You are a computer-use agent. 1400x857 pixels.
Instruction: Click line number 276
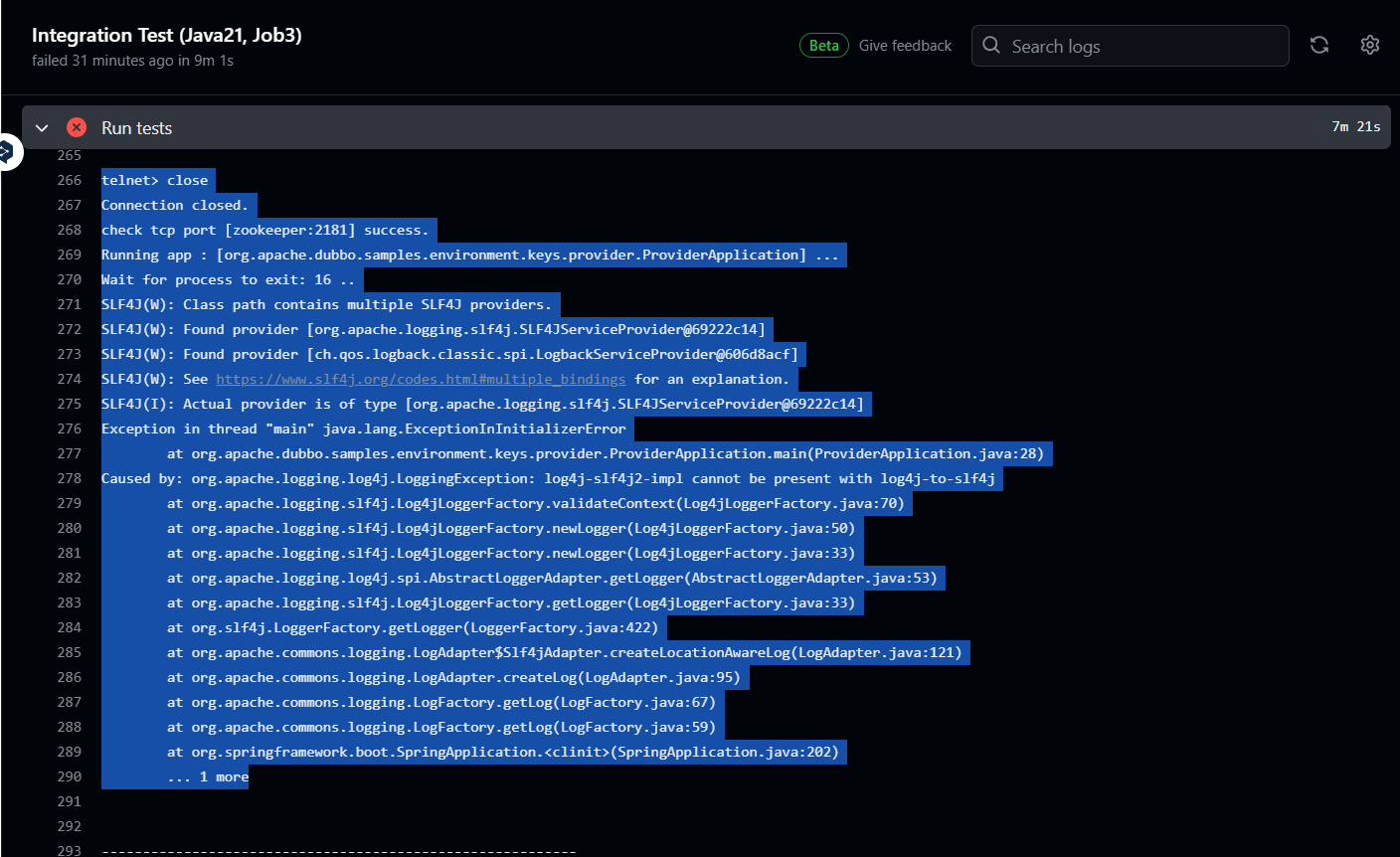point(70,428)
